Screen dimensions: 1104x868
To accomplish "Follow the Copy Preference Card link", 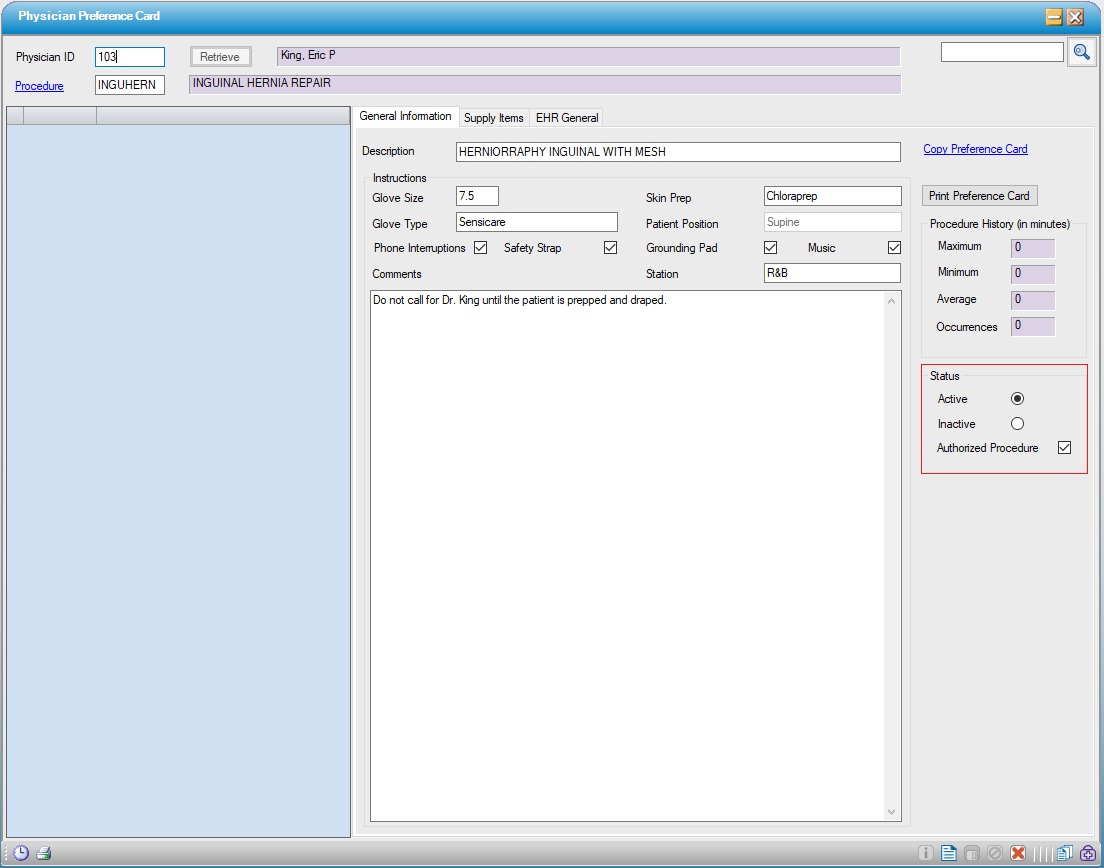I will tap(975, 149).
